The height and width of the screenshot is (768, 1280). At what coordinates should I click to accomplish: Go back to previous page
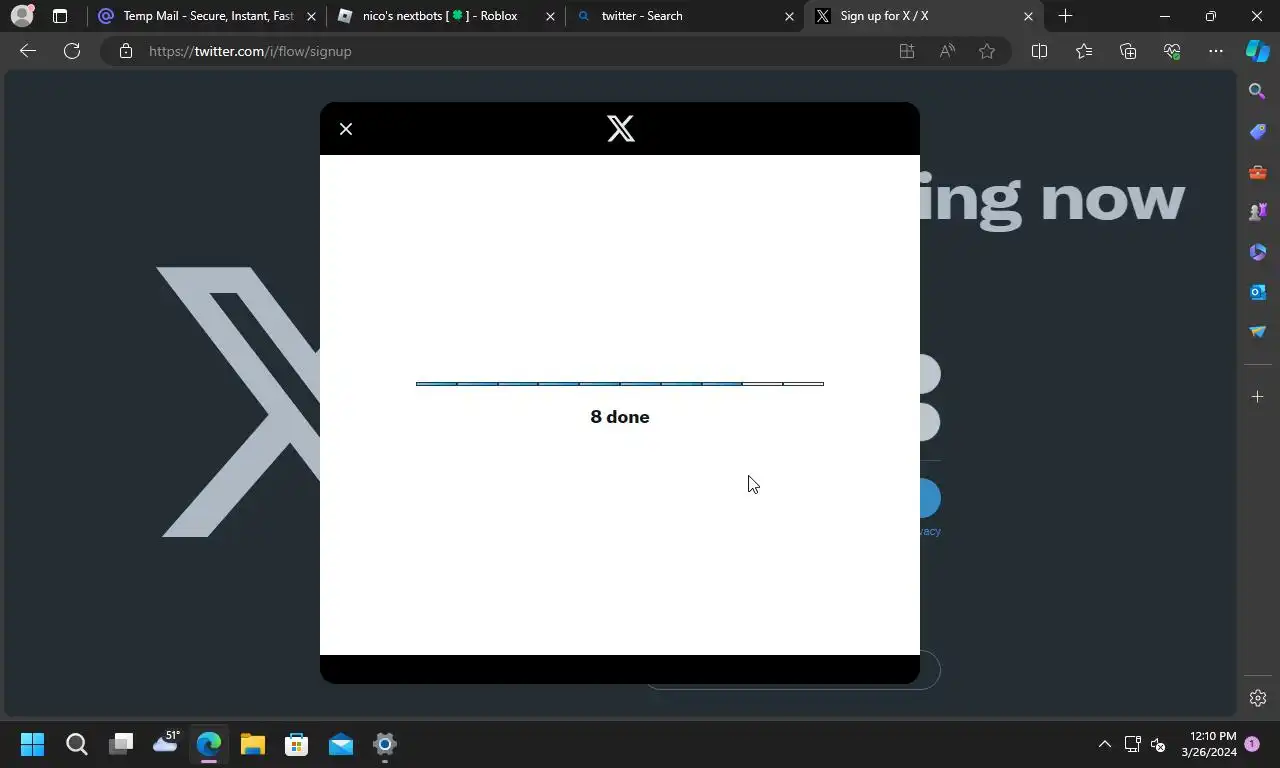[x=28, y=51]
